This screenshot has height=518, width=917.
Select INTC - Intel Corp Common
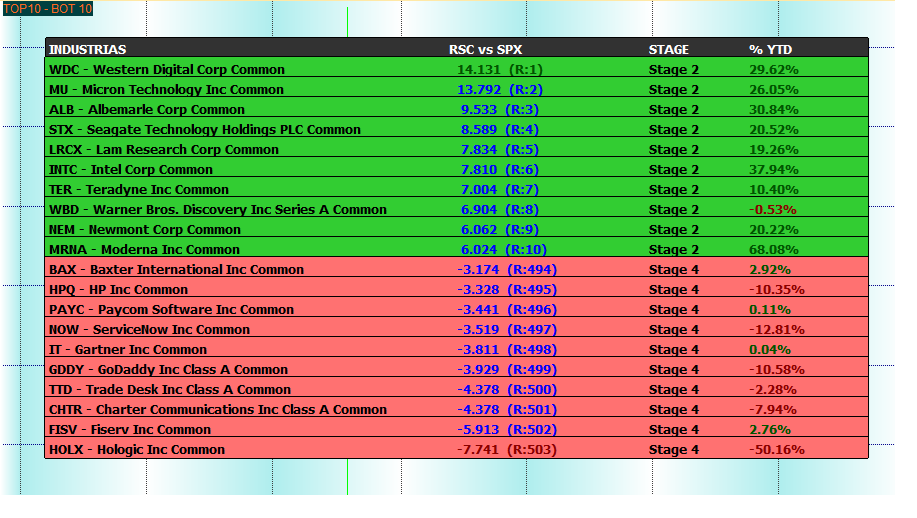click(x=130, y=170)
